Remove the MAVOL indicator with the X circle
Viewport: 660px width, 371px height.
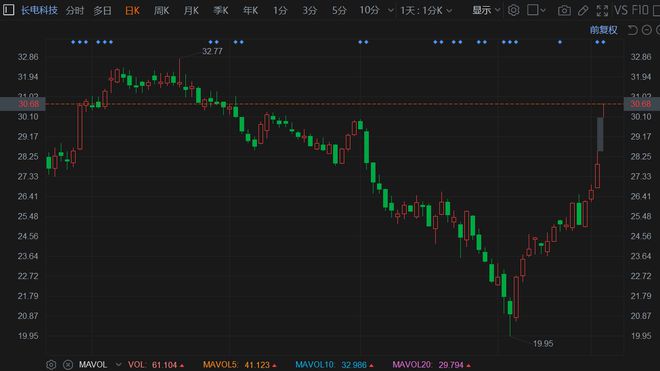click(x=68, y=365)
